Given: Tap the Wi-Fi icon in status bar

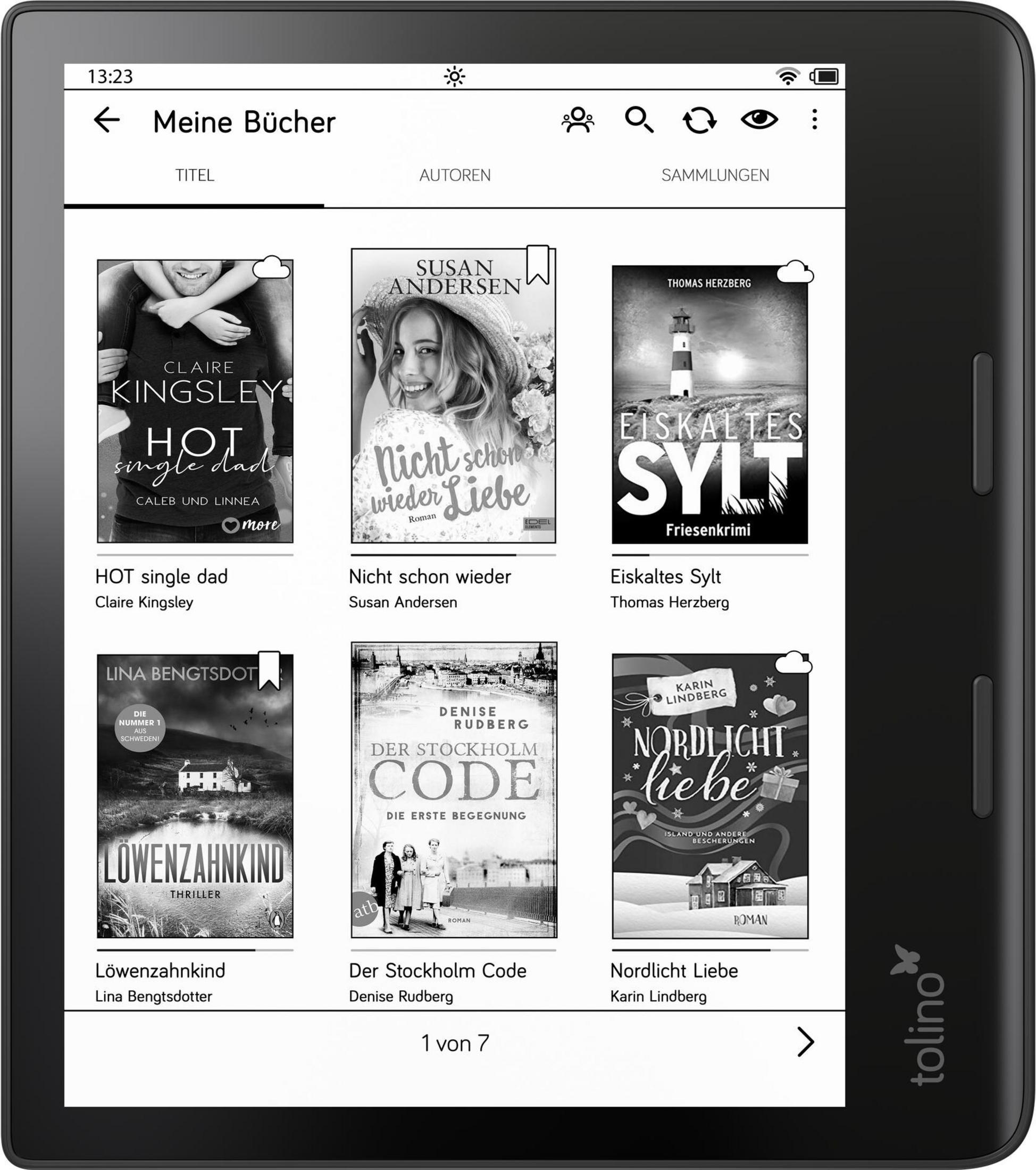Looking at the screenshot, I should pyautogui.click(x=788, y=76).
